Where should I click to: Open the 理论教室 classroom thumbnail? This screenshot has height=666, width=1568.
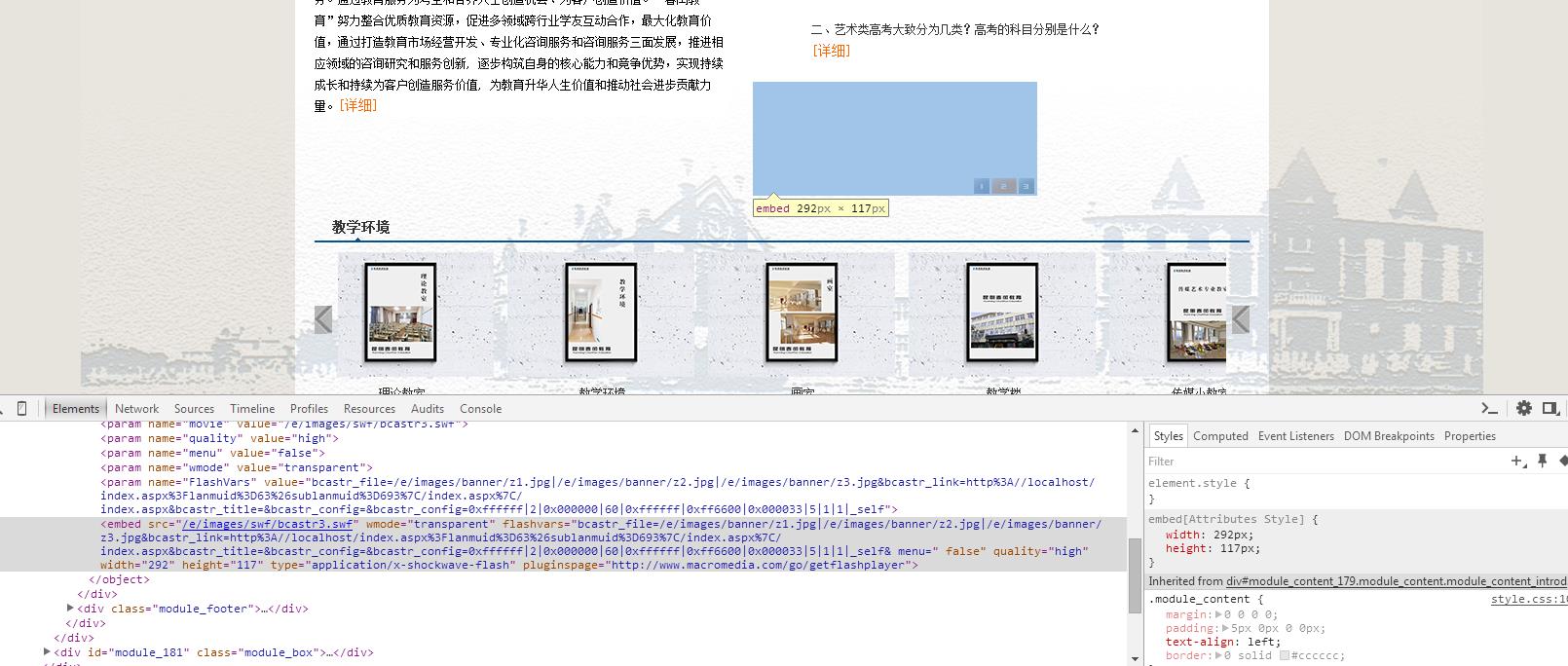(x=401, y=313)
